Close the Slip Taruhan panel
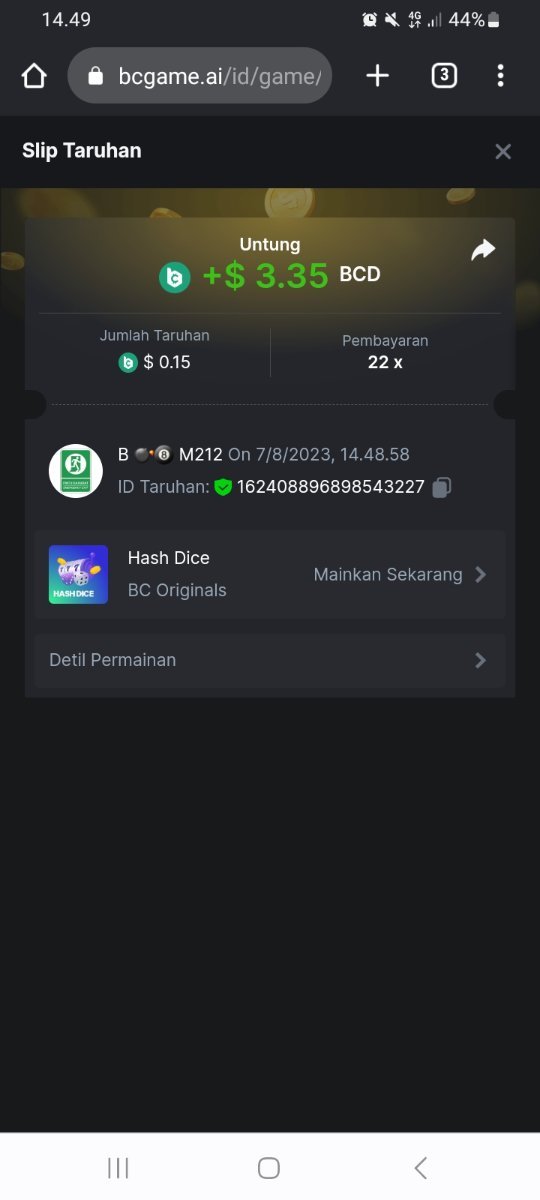540x1200 pixels. (x=503, y=151)
